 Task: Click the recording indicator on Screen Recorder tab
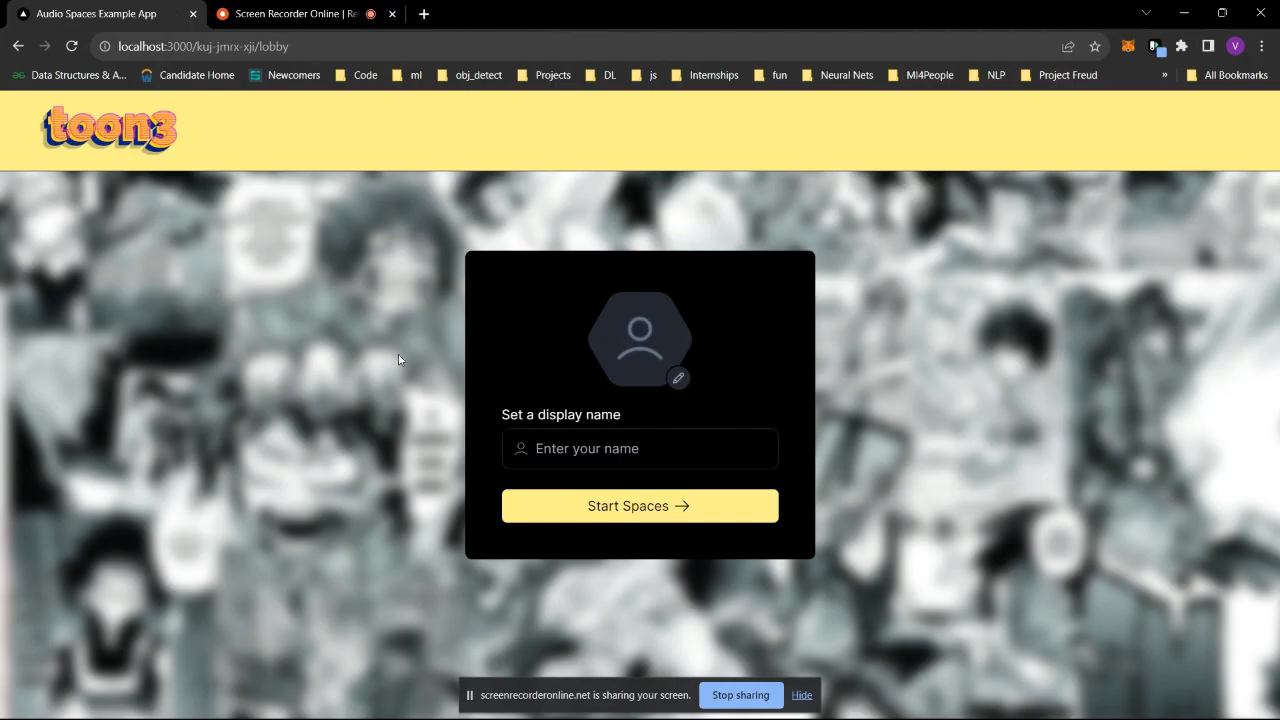click(371, 14)
